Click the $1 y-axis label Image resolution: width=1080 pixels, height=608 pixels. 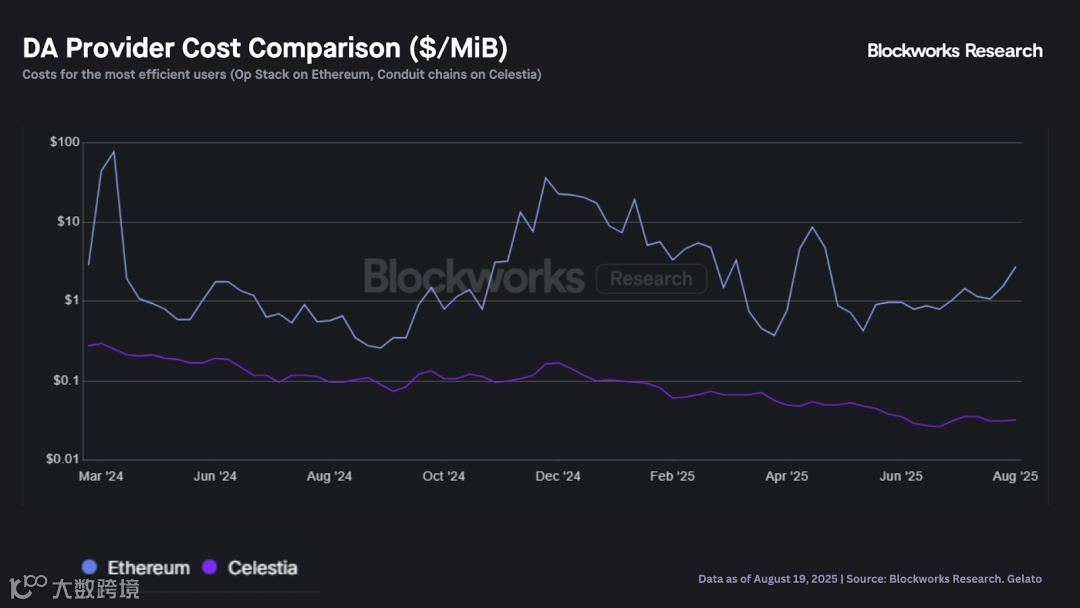pos(72,300)
